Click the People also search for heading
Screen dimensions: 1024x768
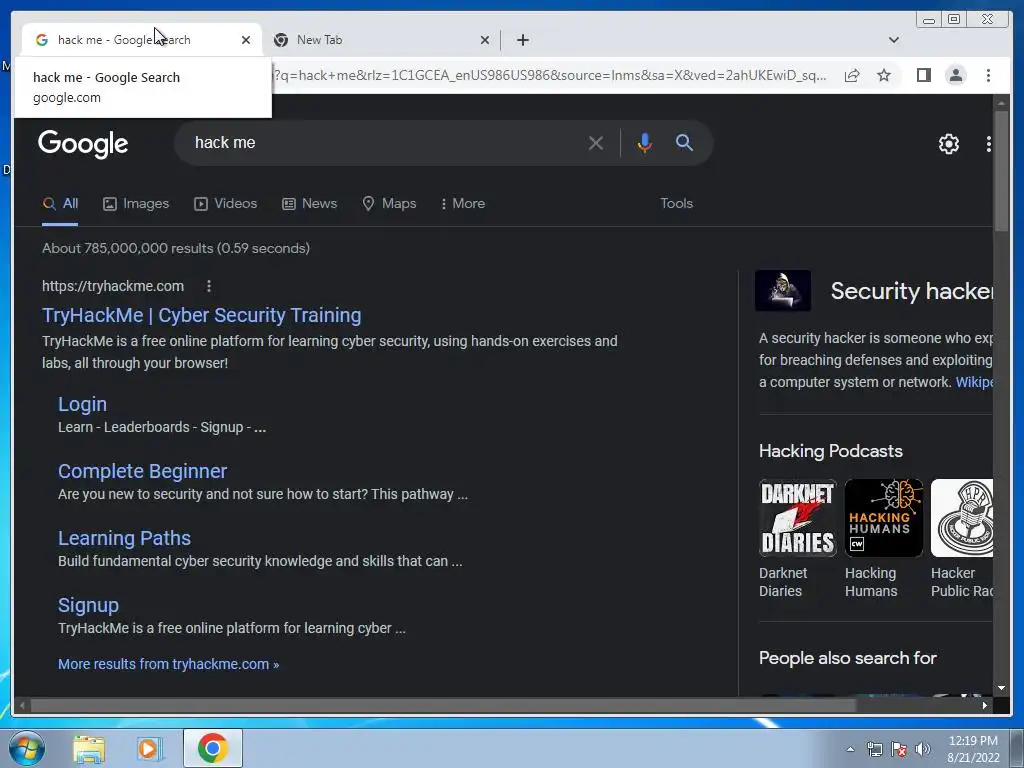click(848, 658)
